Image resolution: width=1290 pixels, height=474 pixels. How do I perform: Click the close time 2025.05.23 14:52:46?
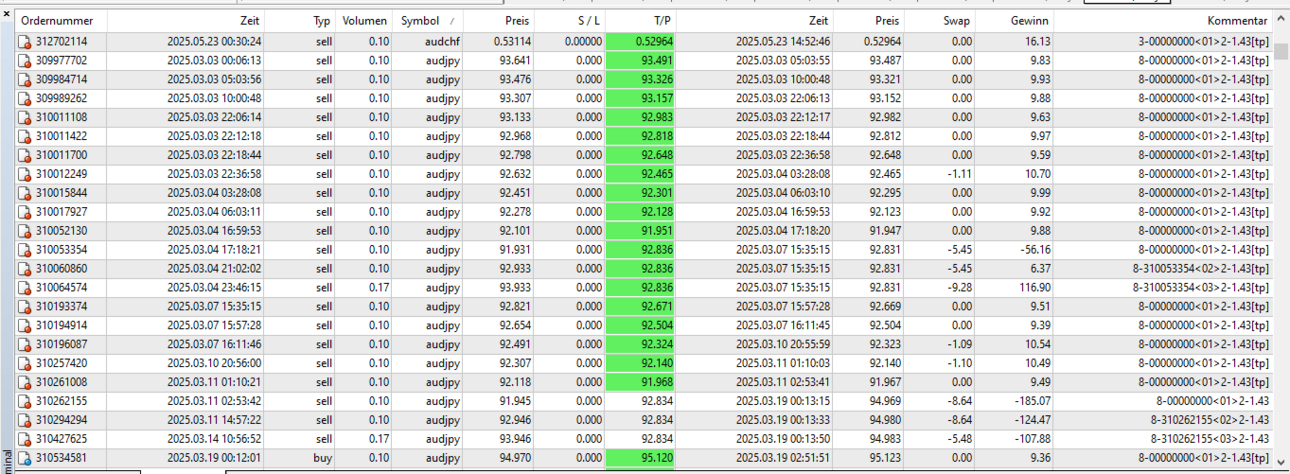click(x=784, y=42)
